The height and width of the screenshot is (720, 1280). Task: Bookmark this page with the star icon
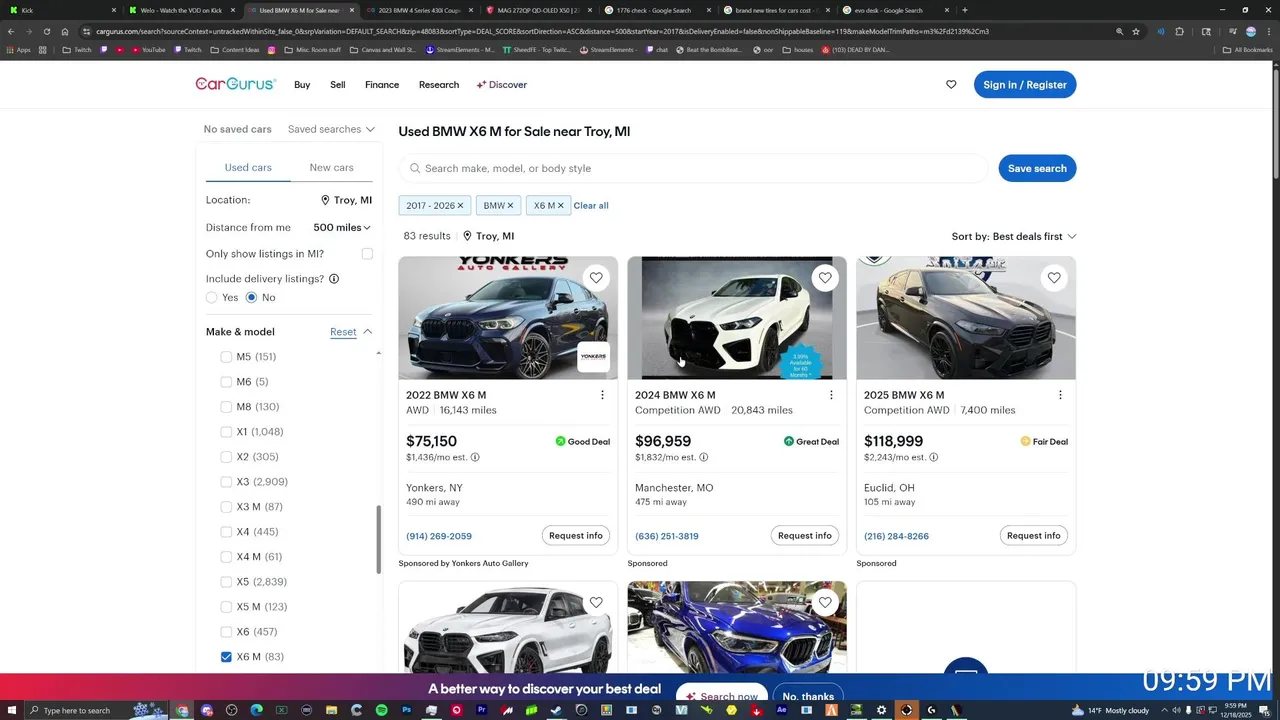[x=1136, y=31]
